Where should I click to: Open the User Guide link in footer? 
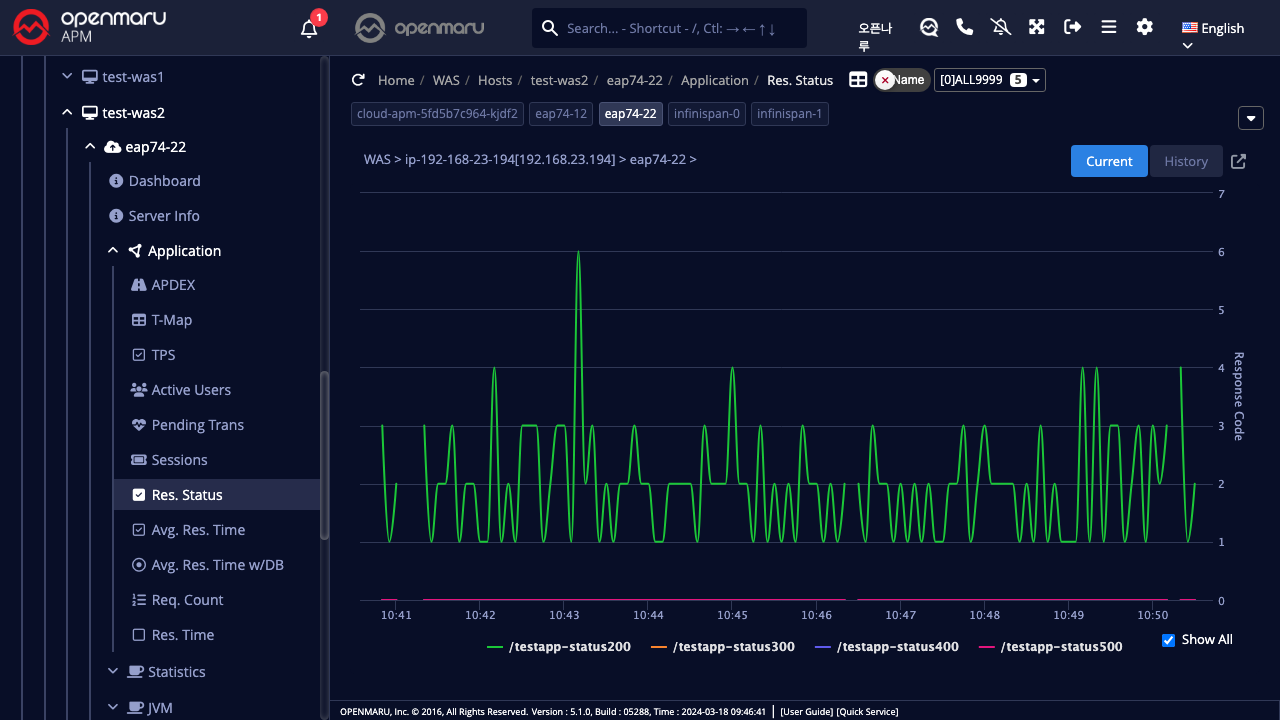pos(806,712)
